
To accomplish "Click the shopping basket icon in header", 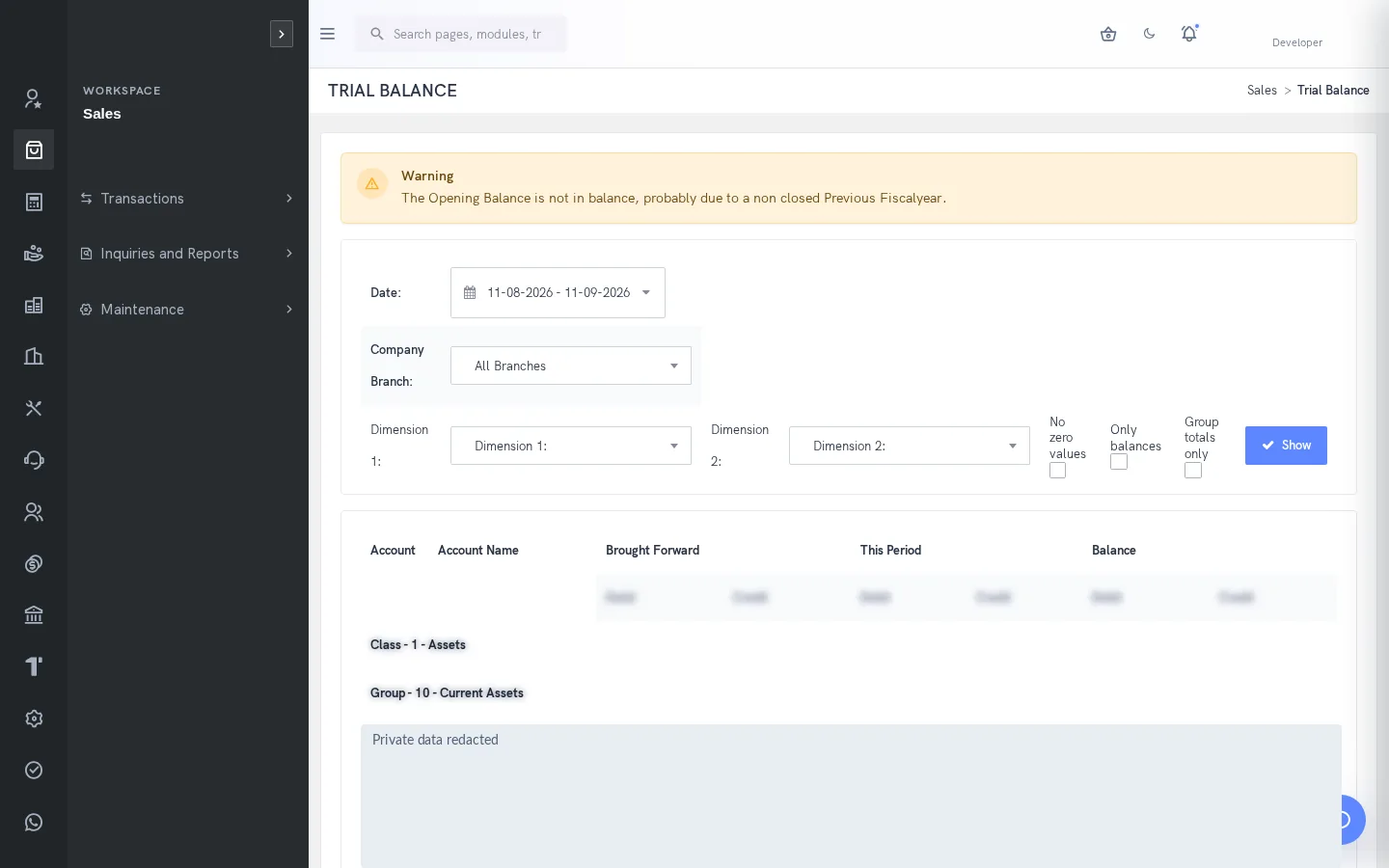I will [1108, 34].
